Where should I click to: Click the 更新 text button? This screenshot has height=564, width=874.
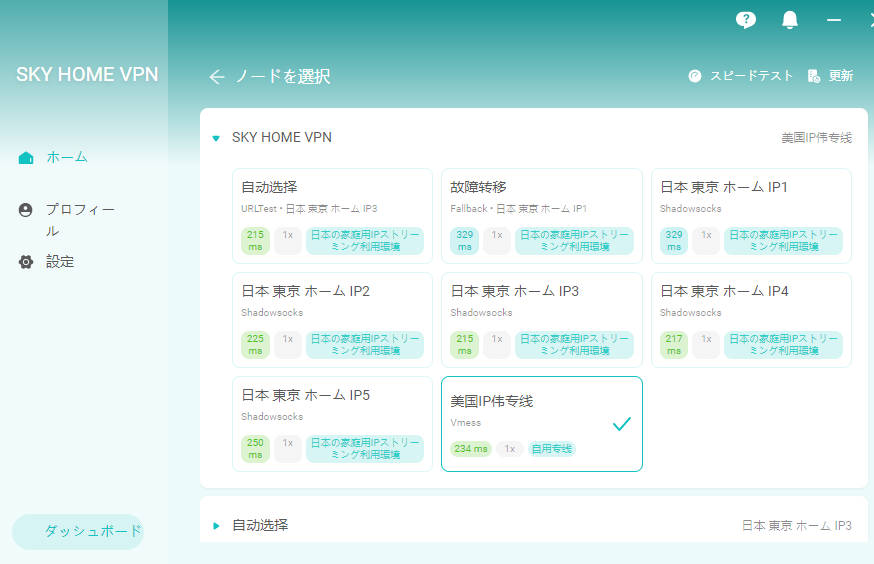[841, 76]
